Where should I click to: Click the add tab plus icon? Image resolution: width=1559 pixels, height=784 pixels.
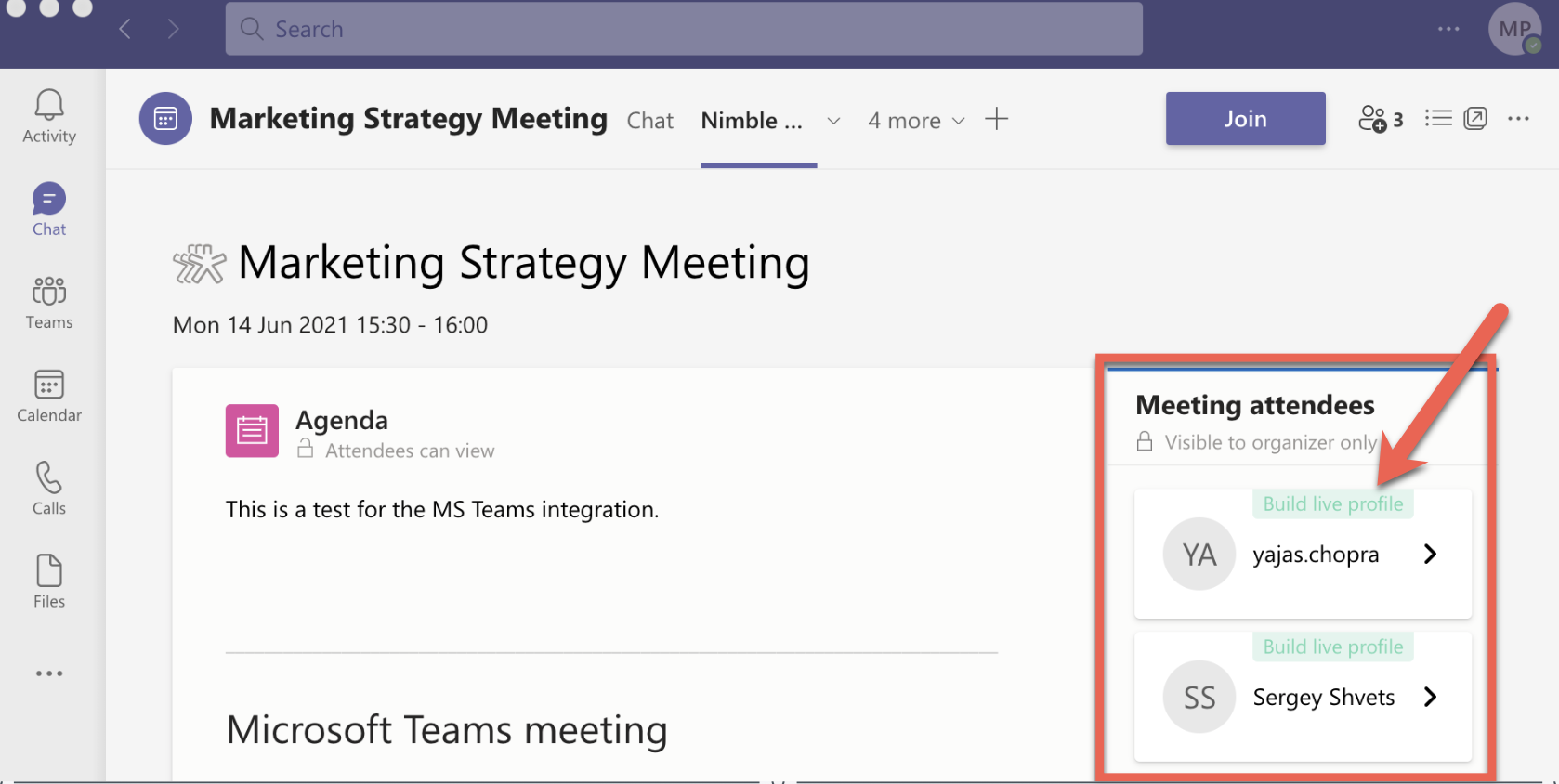[996, 119]
